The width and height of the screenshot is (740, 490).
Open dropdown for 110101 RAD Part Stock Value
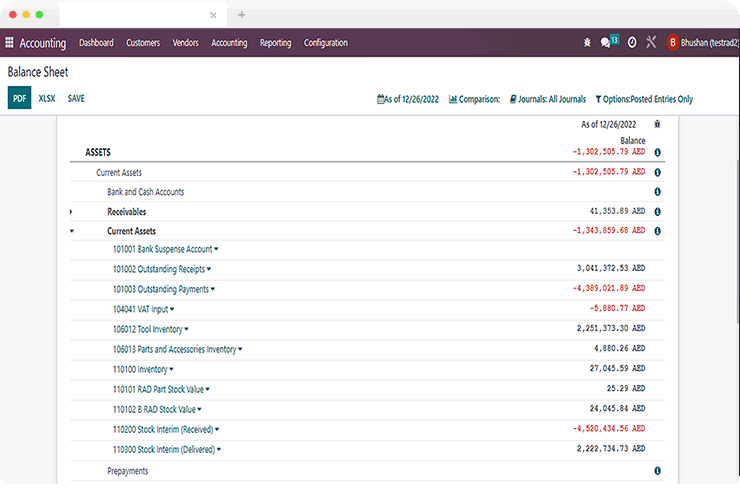click(208, 389)
